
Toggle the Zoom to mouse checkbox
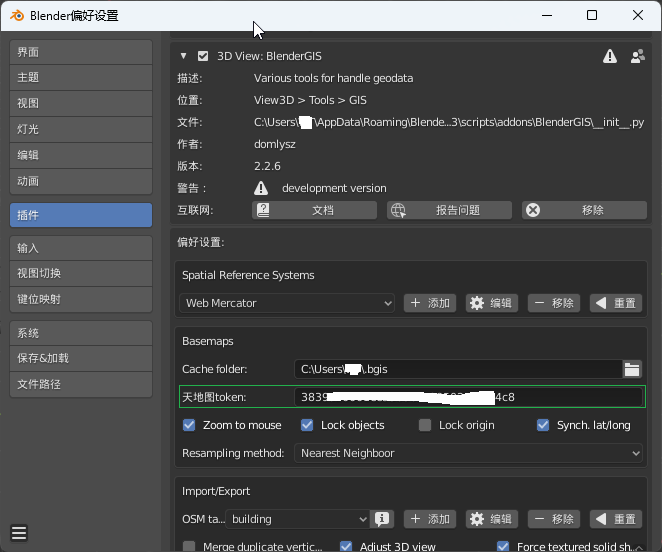(x=189, y=425)
